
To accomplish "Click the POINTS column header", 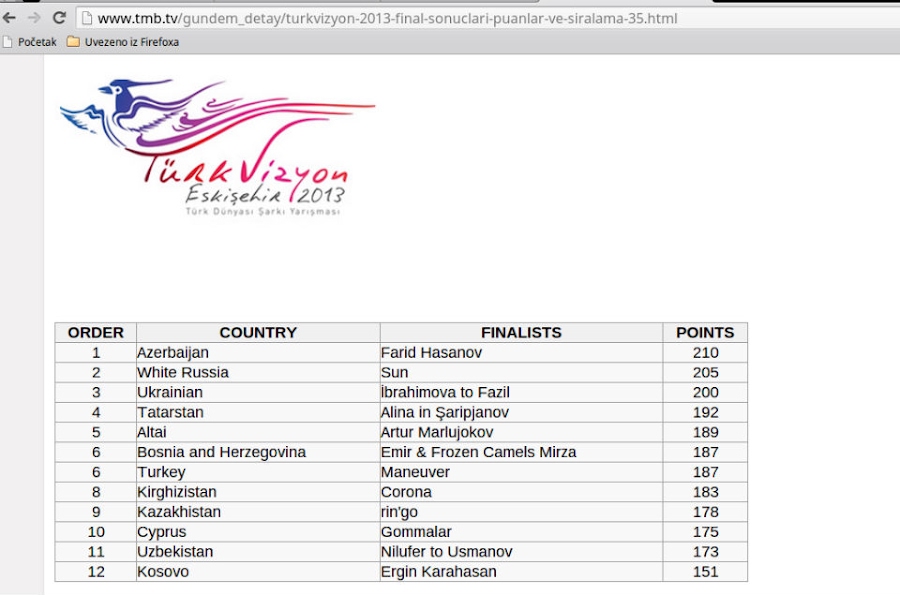I will click(705, 333).
